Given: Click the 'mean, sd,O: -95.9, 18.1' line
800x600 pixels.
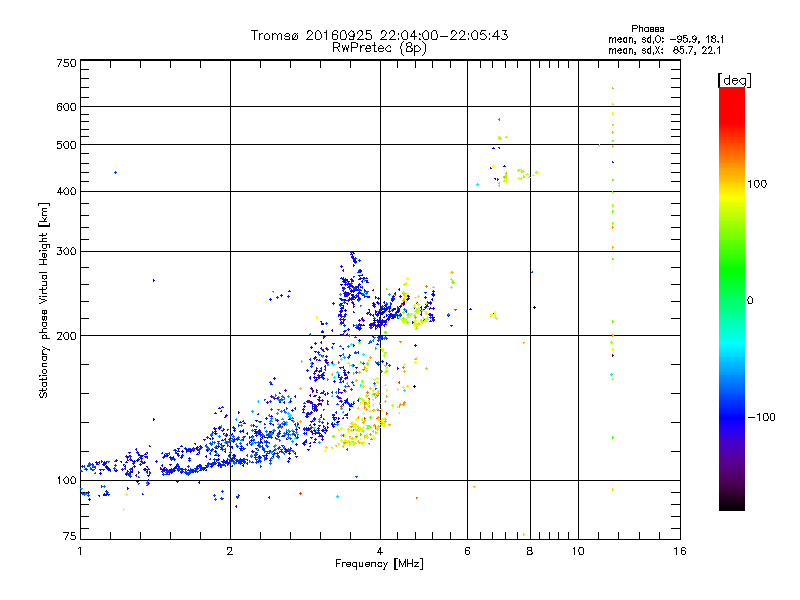Looking at the screenshot, I should (666, 39).
